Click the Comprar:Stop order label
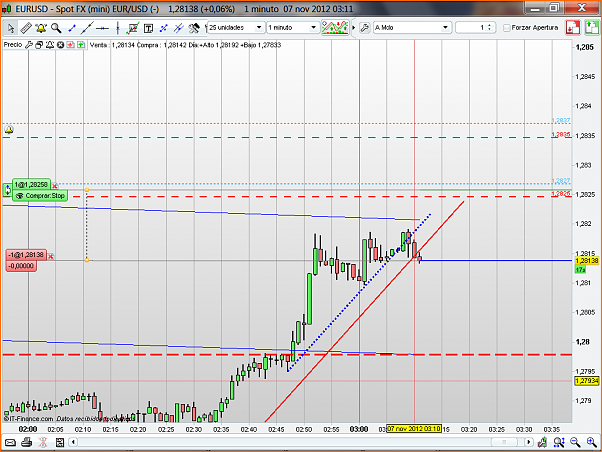 point(40,196)
